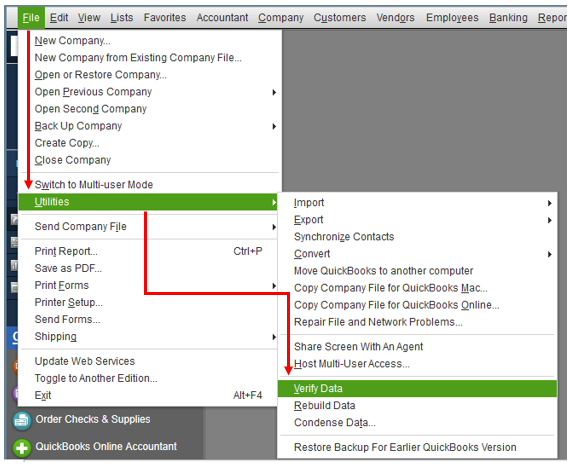
Task: Expand the Convert submenu arrow
Action: click(x=550, y=254)
